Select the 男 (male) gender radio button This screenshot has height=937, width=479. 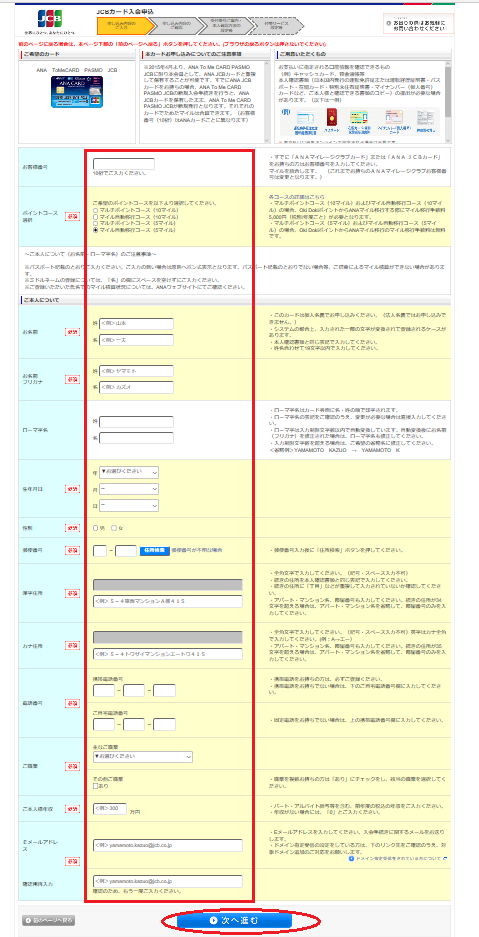click(x=96, y=528)
